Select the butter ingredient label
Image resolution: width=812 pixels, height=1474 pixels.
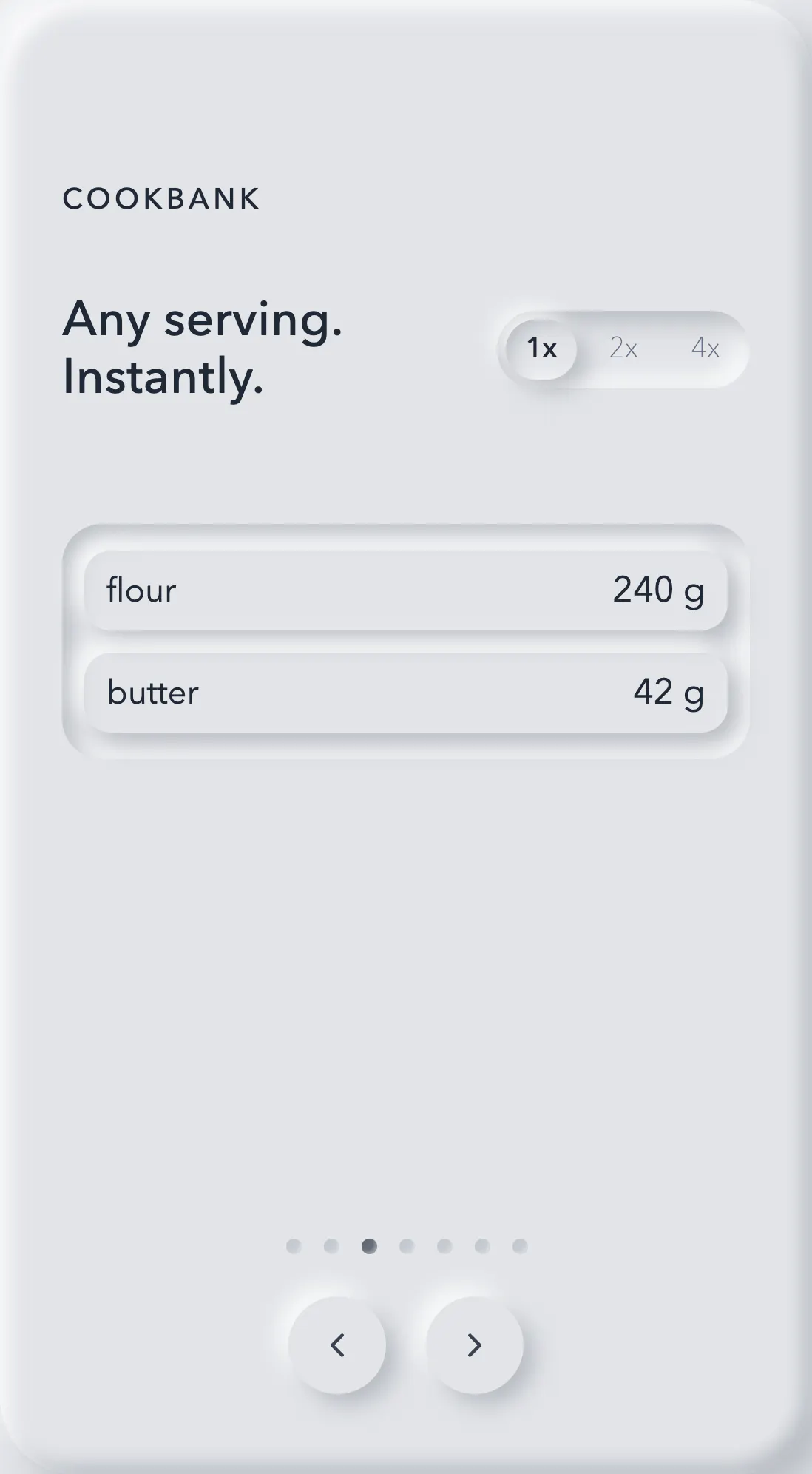pos(153,693)
